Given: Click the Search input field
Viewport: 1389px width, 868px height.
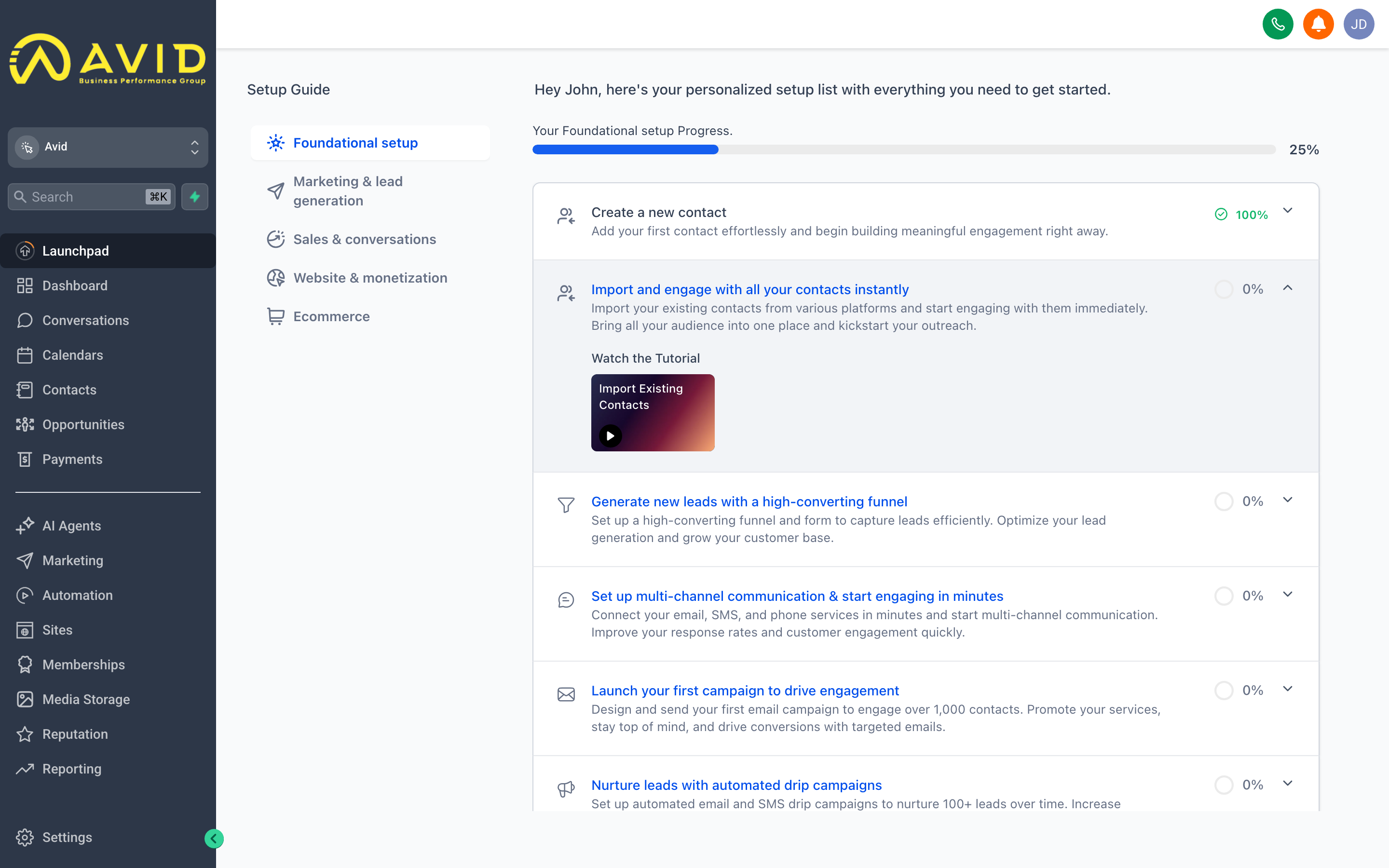Looking at the screenshot, I should tap(91, 197).
